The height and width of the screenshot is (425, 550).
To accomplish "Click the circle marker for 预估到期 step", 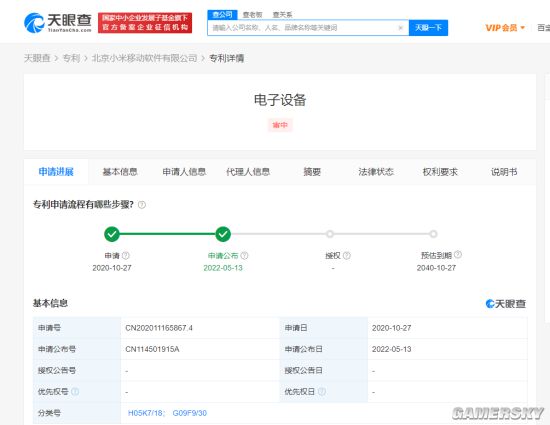I will [x=434, y=234].
